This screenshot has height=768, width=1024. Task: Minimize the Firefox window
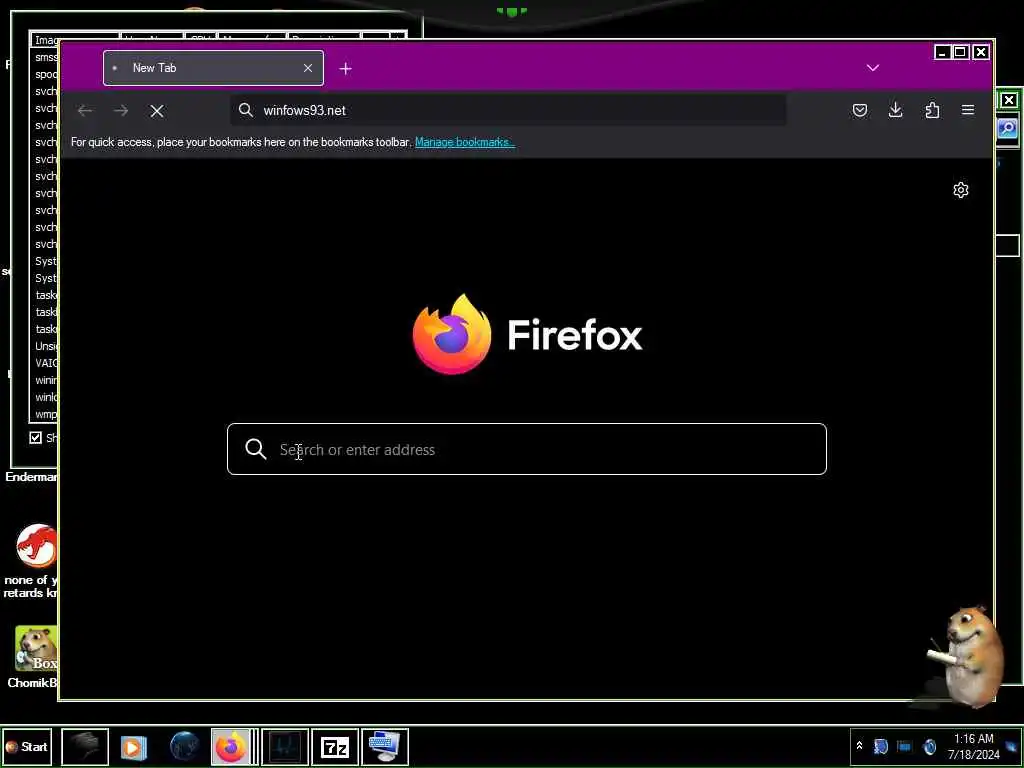tap(942, 52)
